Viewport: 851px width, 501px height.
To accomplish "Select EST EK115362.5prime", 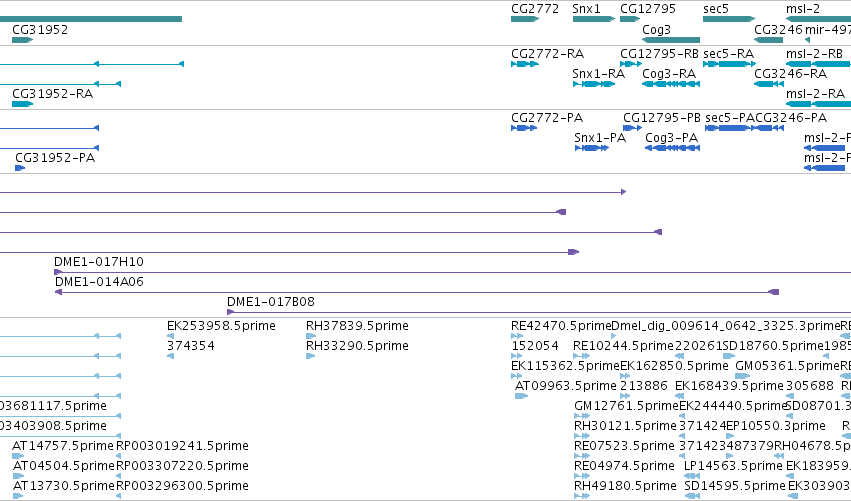I will coord(565,366).
